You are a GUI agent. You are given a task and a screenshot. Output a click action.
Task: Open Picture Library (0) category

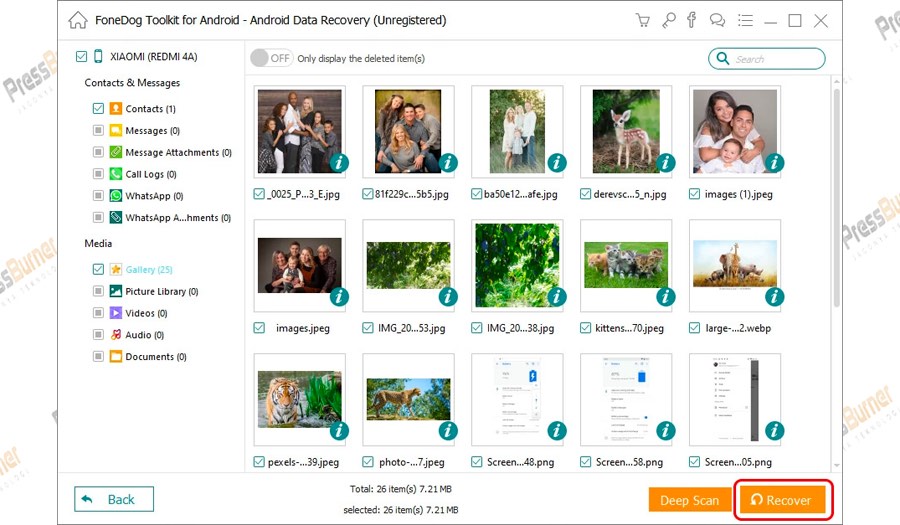pyautogui.click(x=161, y=291)
